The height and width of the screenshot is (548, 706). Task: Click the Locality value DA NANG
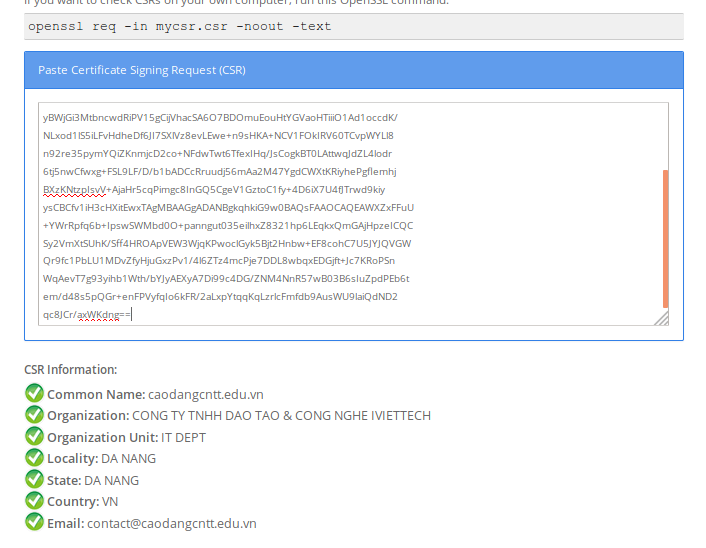click(128, 459)
